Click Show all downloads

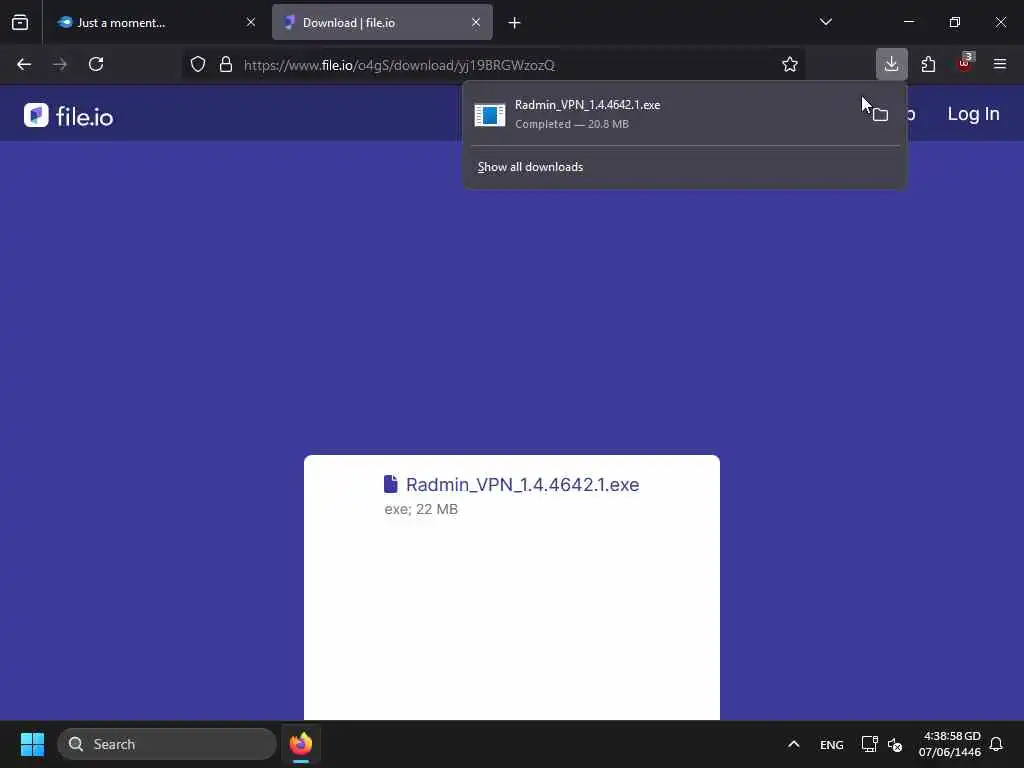click(x=530, y=167)
